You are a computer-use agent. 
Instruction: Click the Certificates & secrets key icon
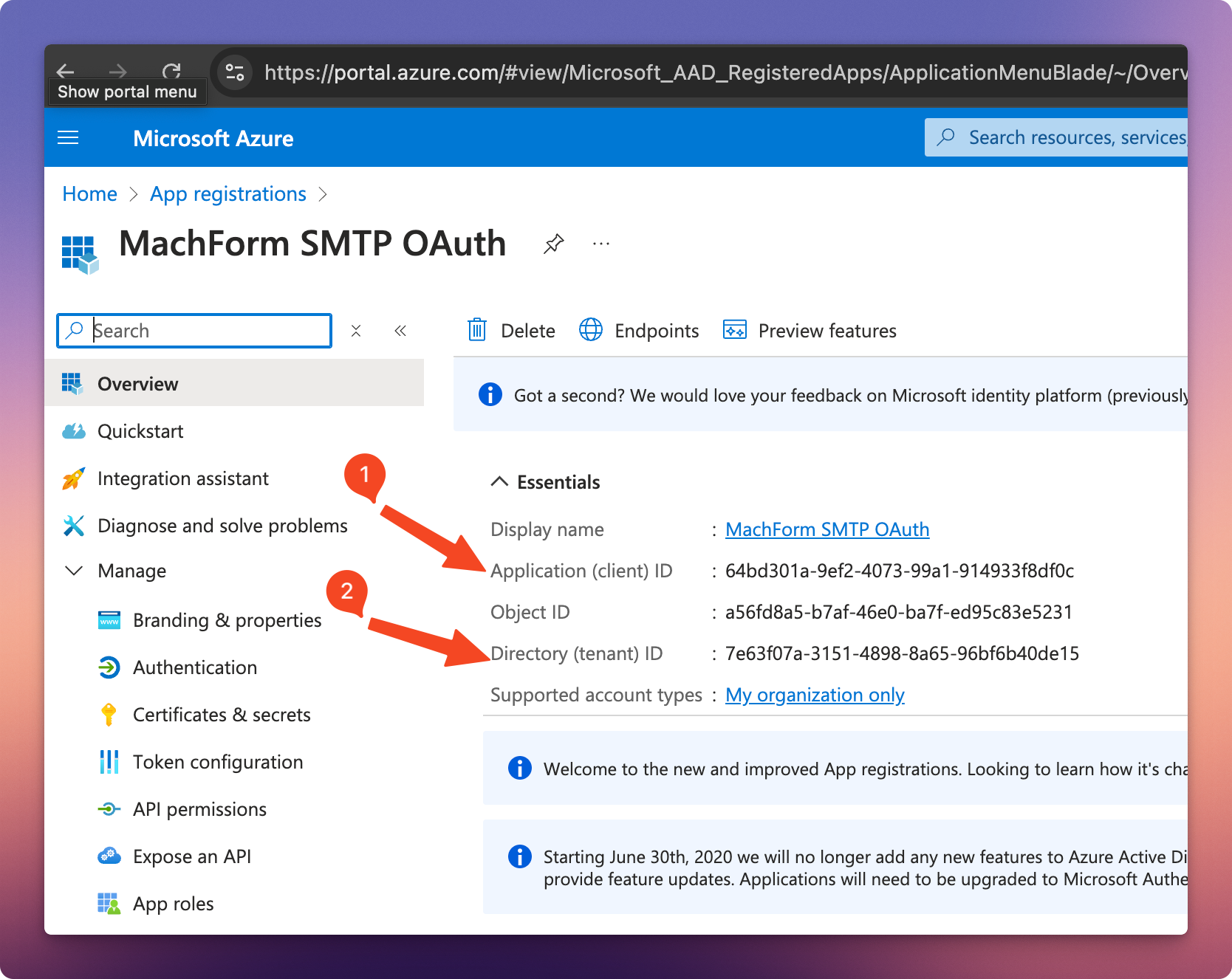pos(109,715)
